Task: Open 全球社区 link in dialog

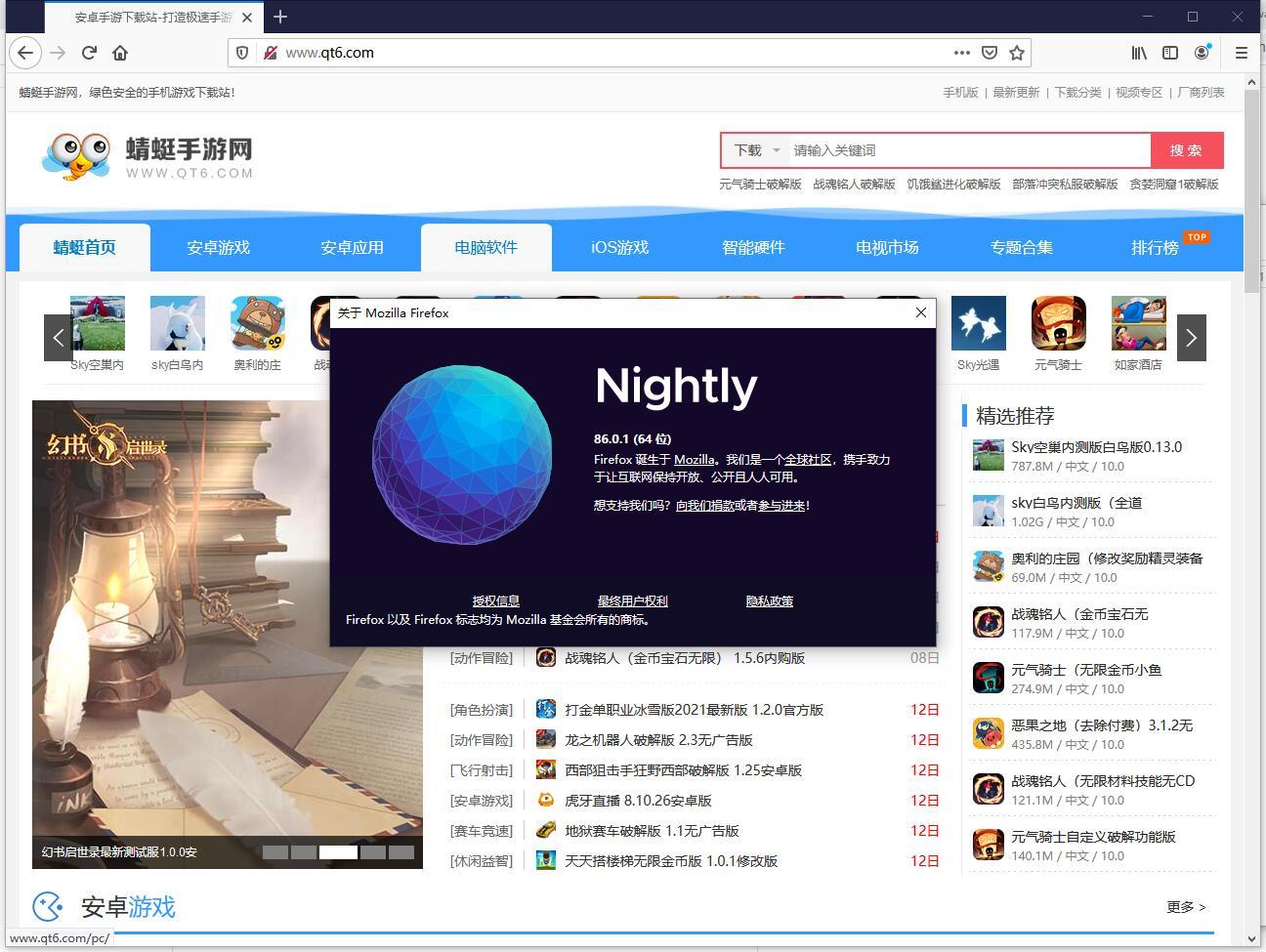Action: point(809,459)
